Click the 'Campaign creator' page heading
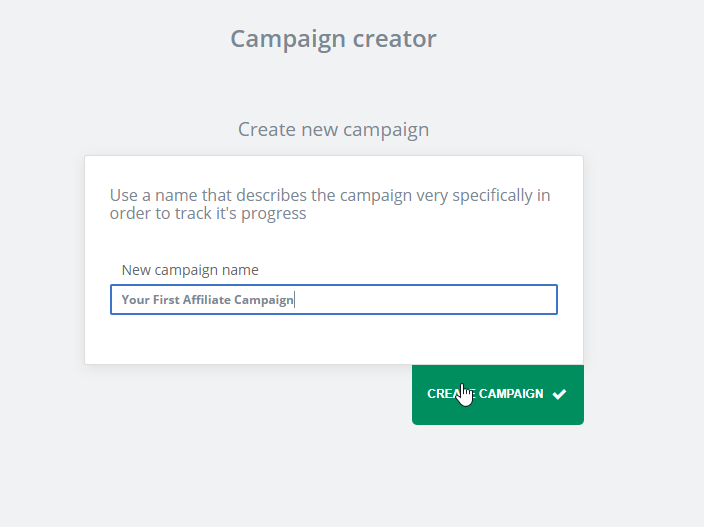The height and width of the screenshot is (527, 704). (x=333, y=39)
